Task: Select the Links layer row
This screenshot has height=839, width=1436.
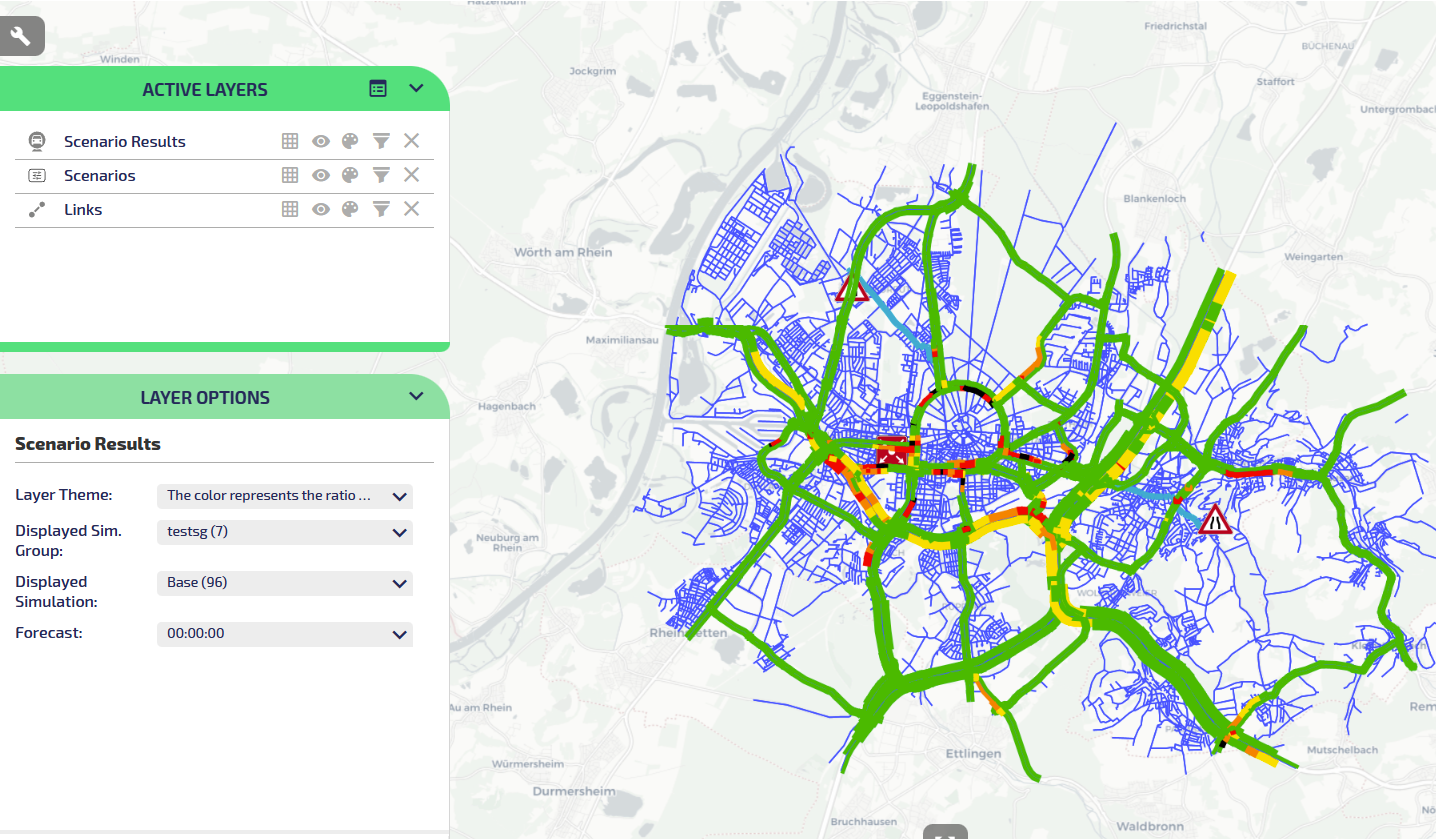Action: 83,210
